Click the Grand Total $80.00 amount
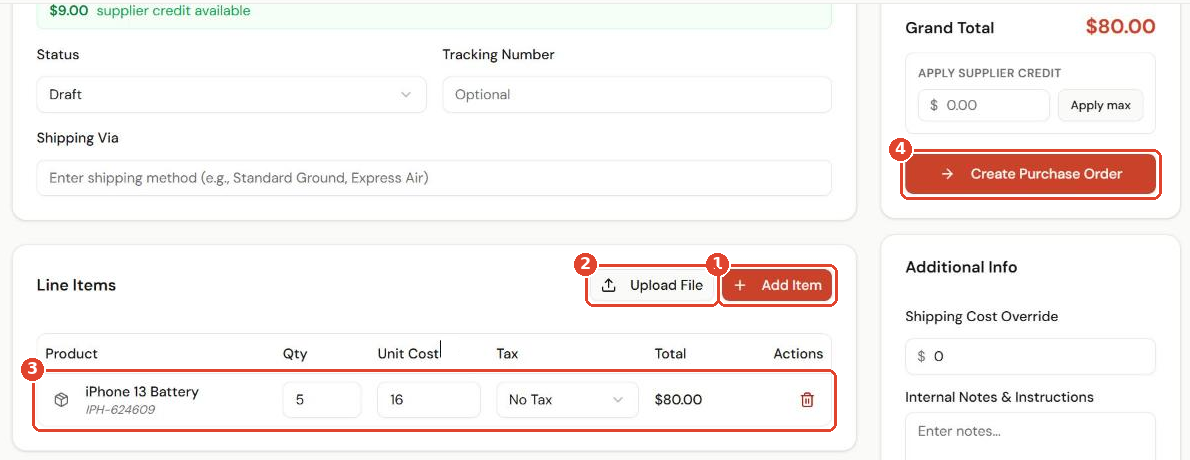The width and height of the screenshot is (1190, 460). [1120, 27]
